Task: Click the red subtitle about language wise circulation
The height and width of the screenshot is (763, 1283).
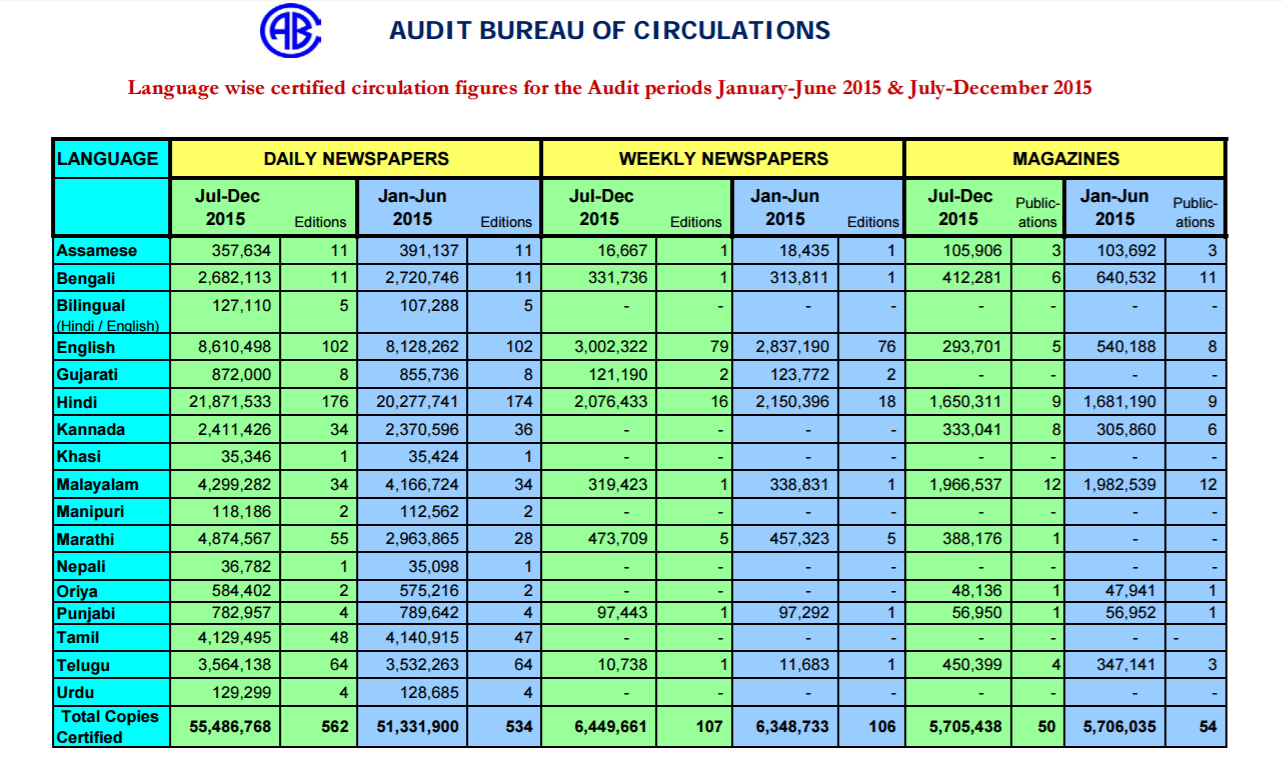Action: point(610,88)
